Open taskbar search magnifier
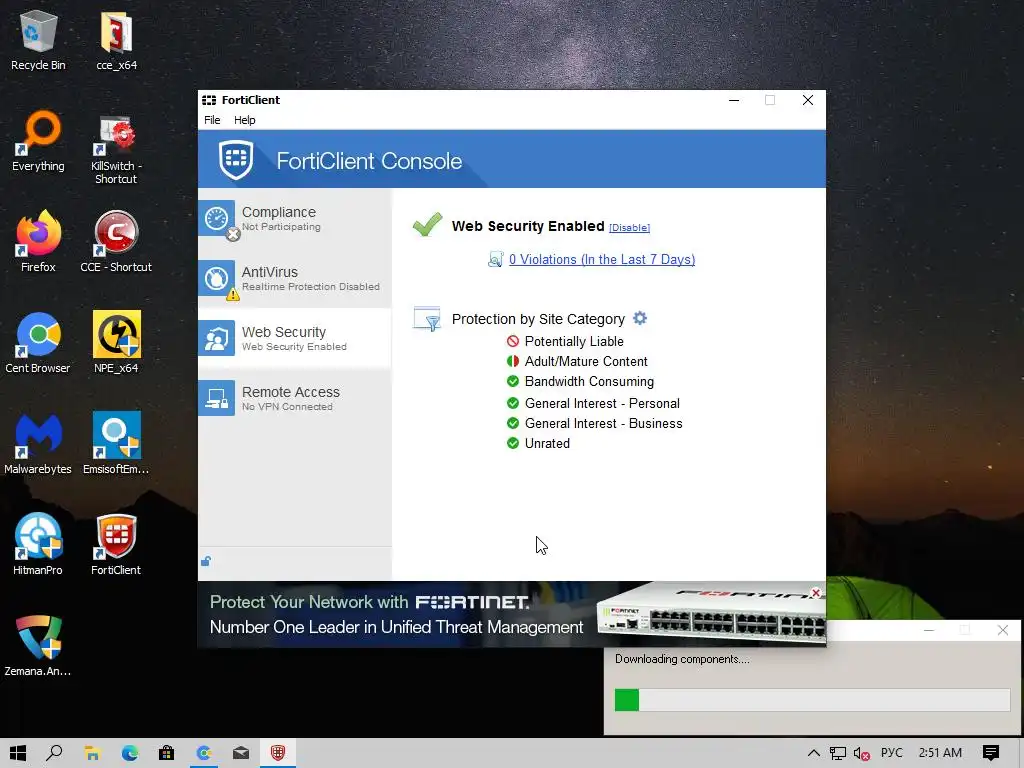 pos(54,753)
